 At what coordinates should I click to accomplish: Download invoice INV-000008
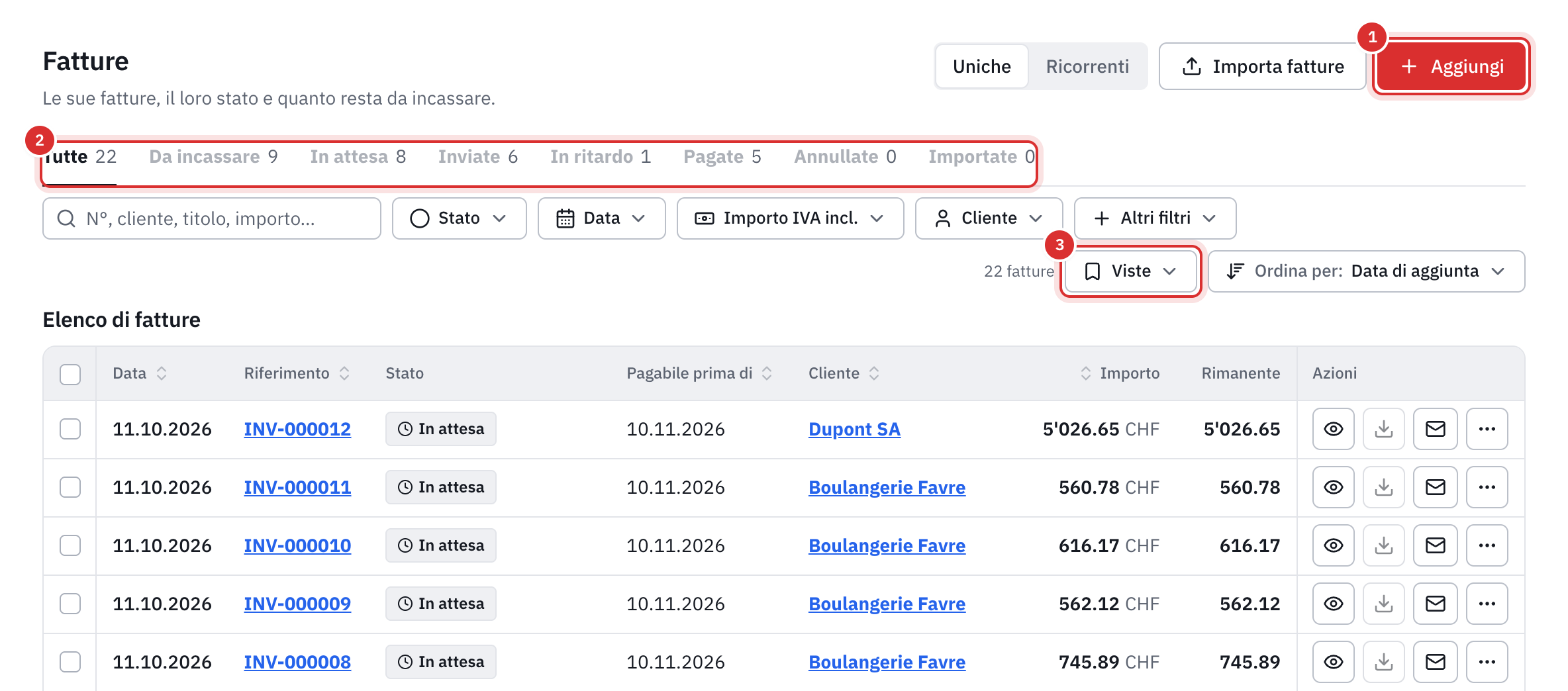coord(1383,662)
